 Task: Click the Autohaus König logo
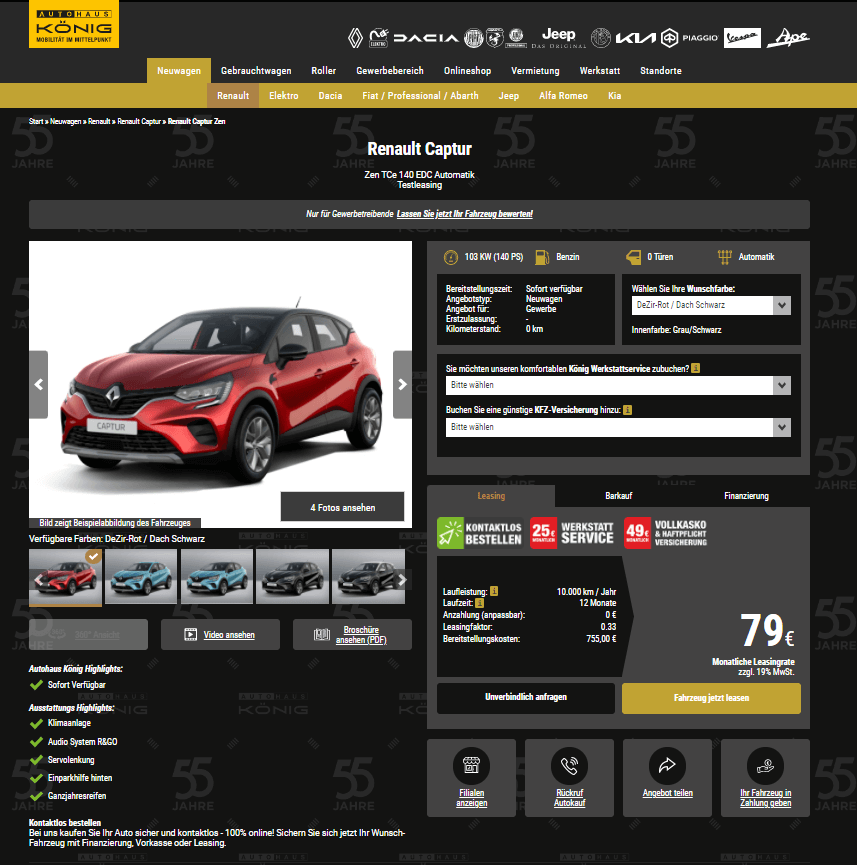coord(74,24)
